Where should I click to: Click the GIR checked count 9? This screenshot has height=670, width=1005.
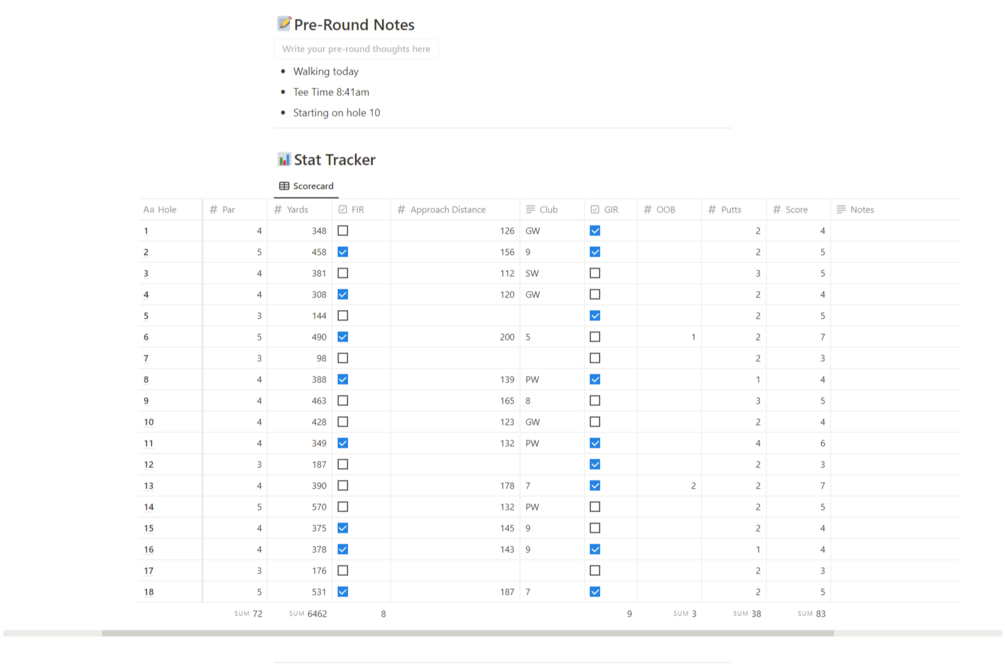click(x=629, y=614)
